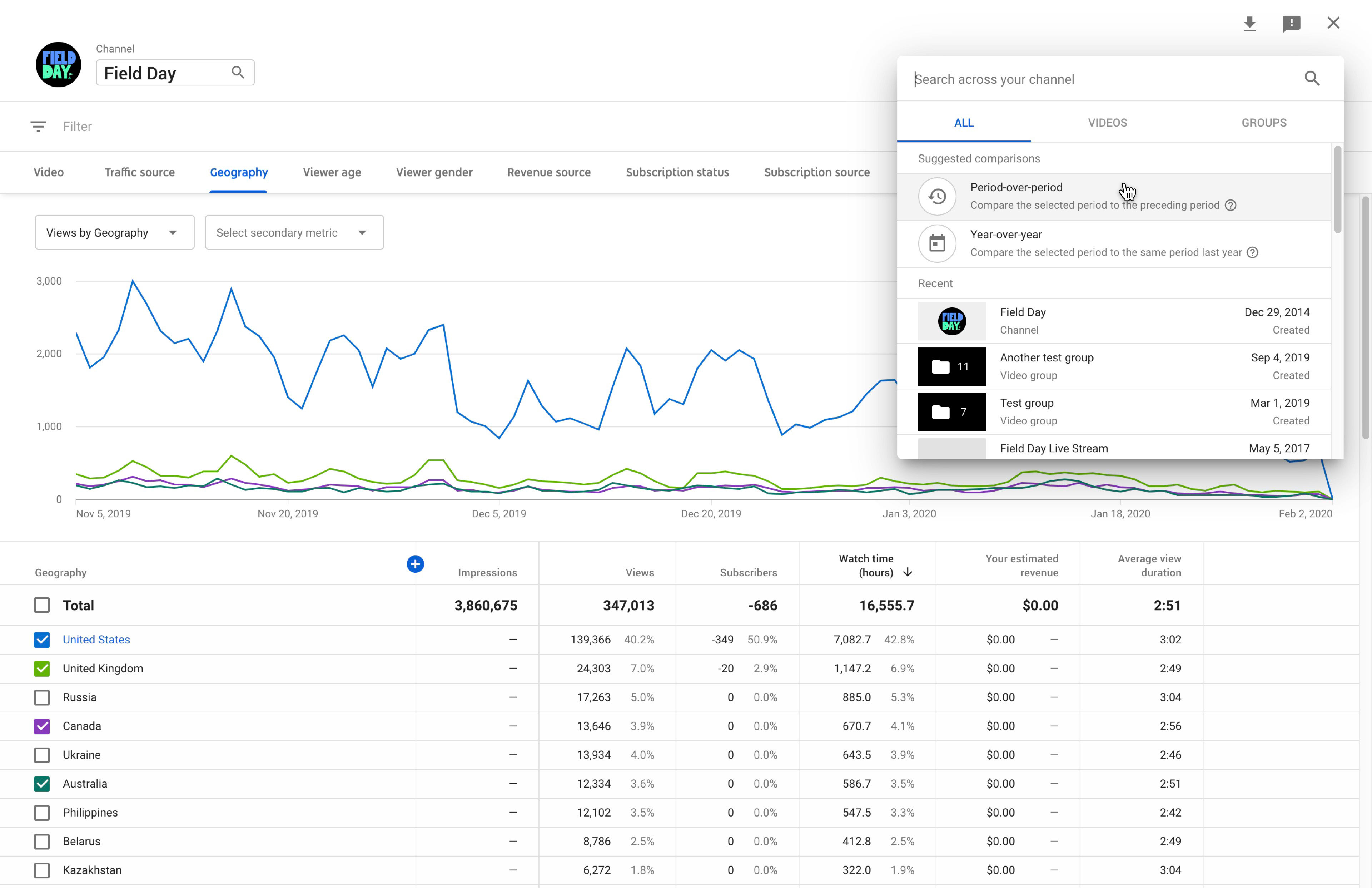
Task: Switch to the Traffic source tab
Action: tap(139, 172)
